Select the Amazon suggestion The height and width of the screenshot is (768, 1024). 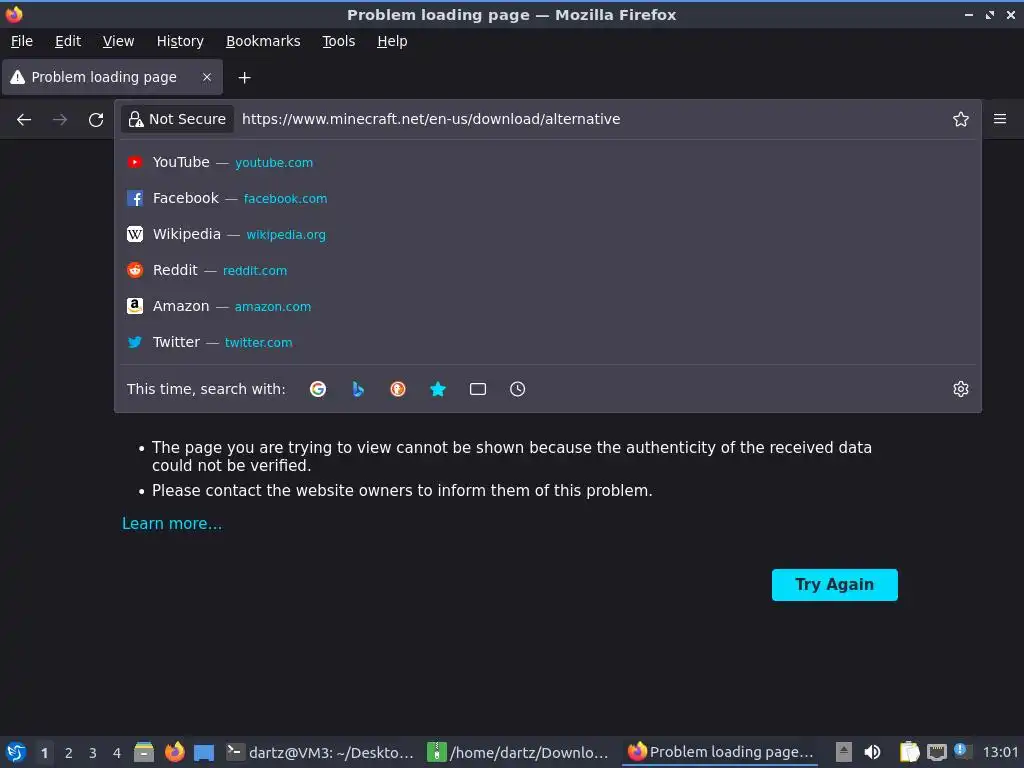click(548, 306)
